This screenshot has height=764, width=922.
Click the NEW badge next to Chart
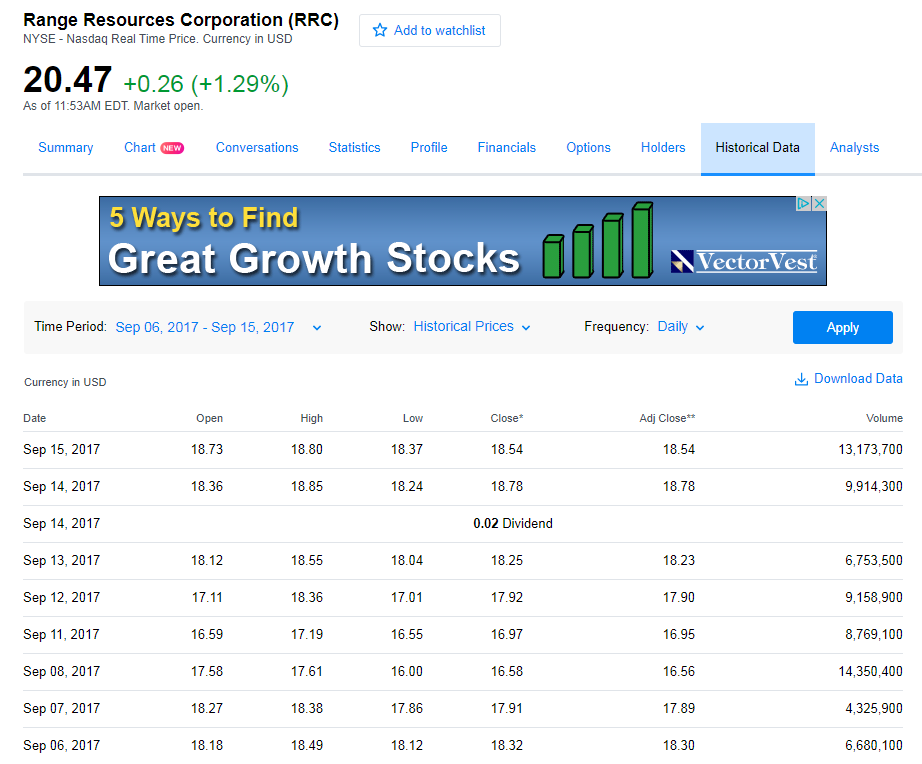(x=172, y=148)
